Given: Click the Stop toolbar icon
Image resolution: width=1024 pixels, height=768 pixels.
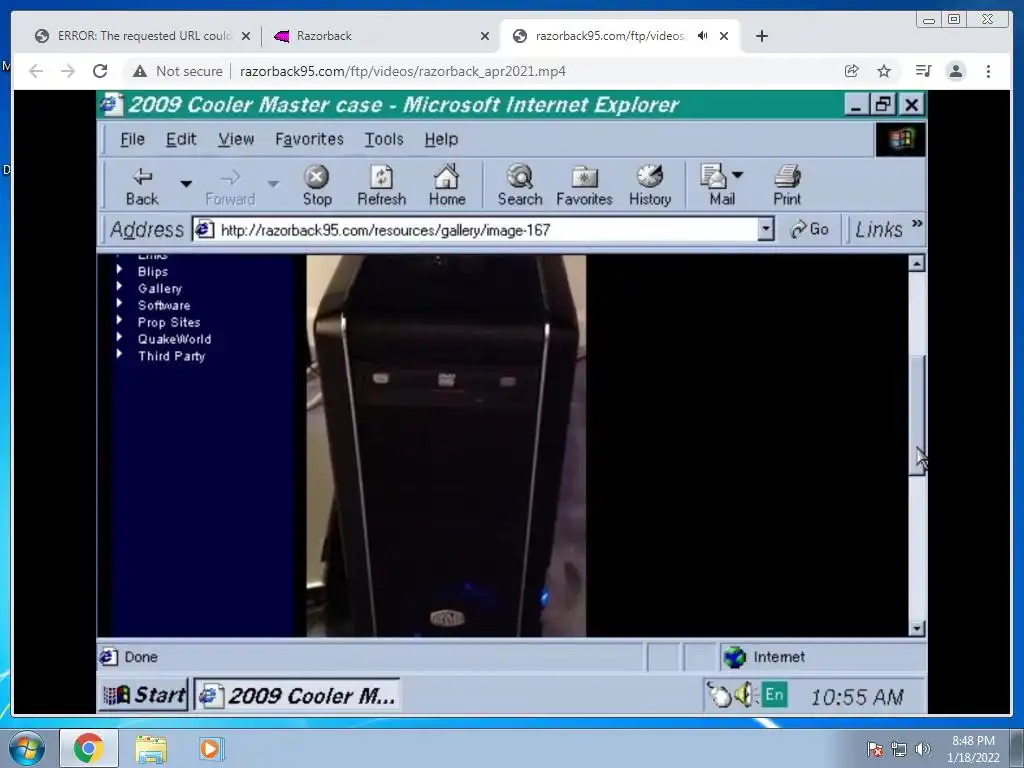Looking at the screenshot, I should [317, 186].
